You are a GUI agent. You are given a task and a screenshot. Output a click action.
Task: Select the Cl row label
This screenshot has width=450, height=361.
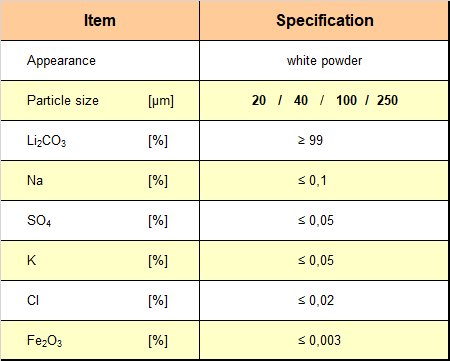33,300
